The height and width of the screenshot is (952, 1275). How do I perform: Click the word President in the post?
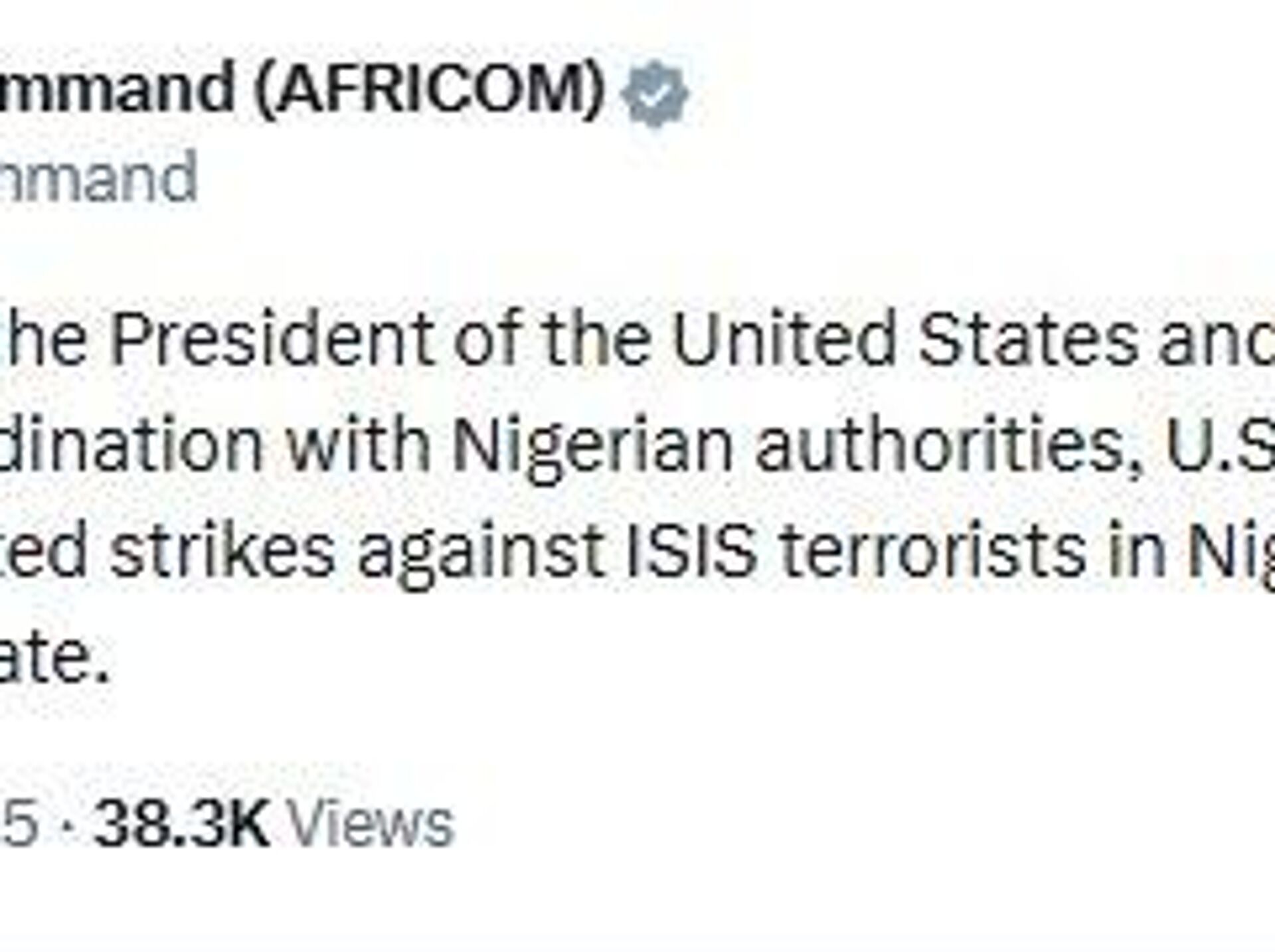(x=271, y=339)
